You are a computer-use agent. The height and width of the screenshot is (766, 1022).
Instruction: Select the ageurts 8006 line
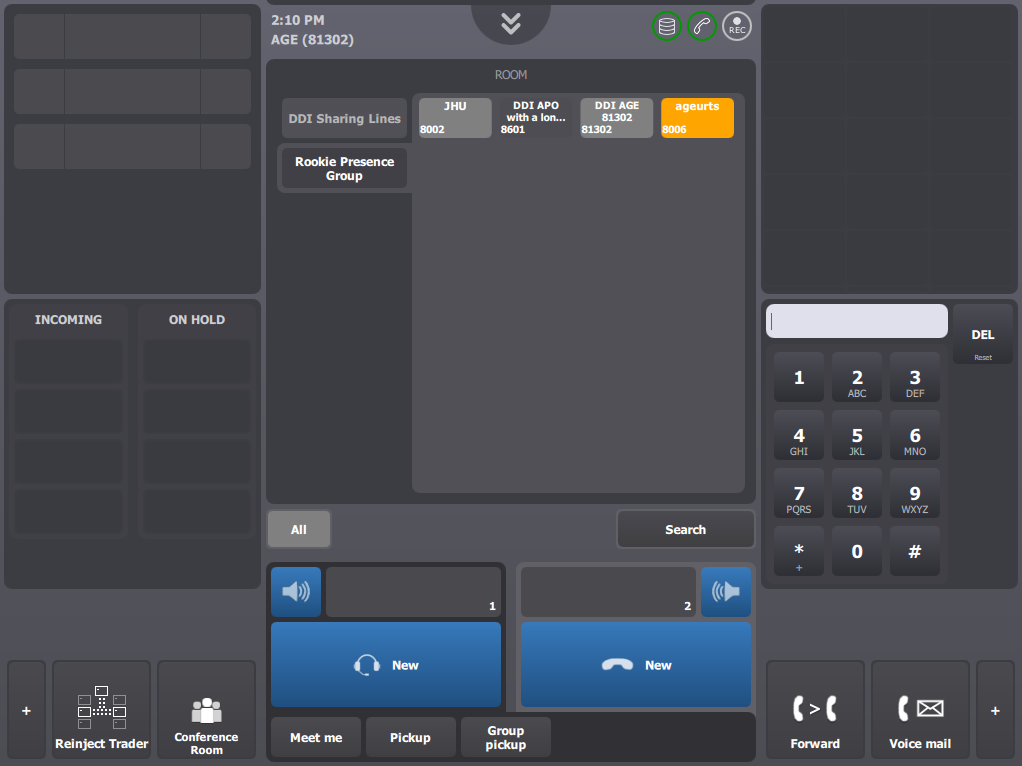tap(697, 118)
